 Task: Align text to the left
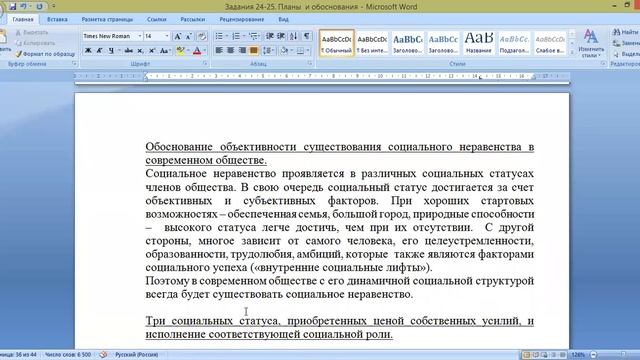(219, 51)
